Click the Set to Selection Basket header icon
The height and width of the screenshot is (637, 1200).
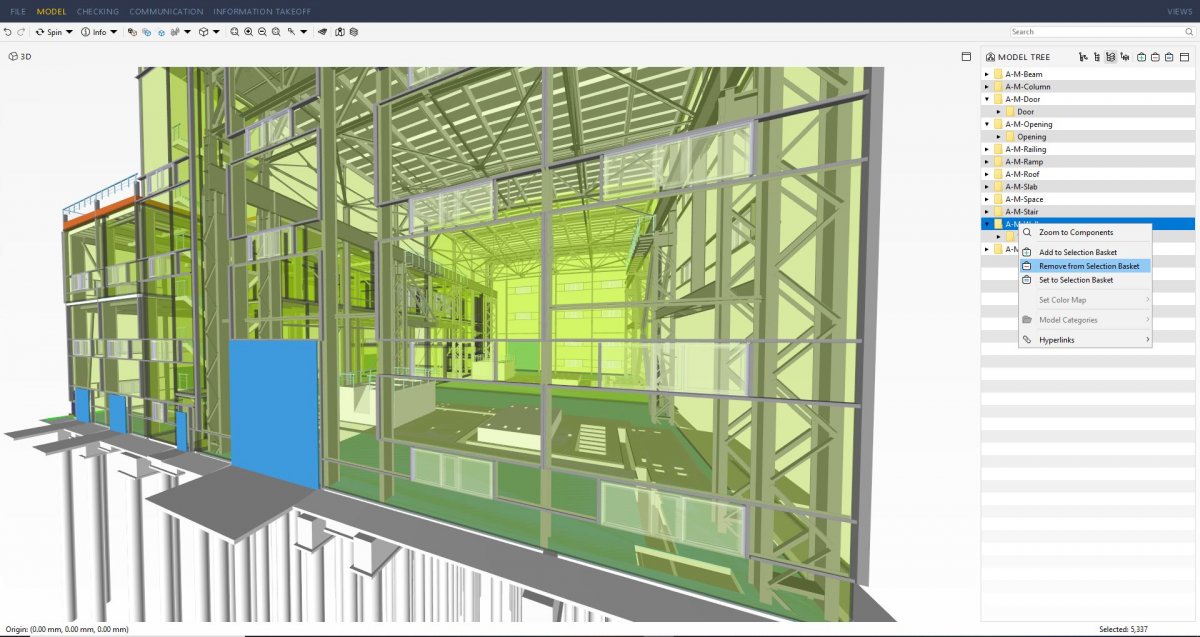tap(1168, 57)
